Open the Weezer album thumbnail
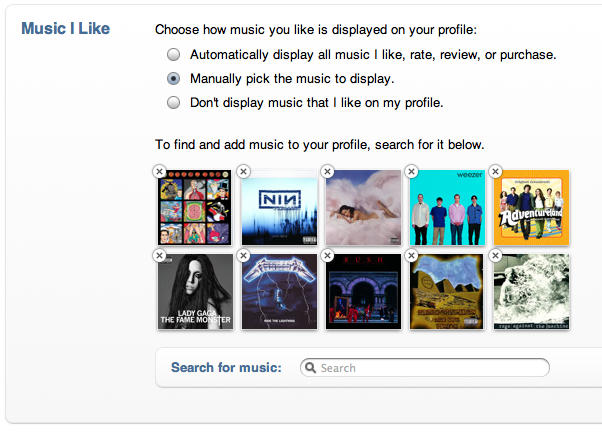Viewport: 602px width, 434px height. pyautogui.click(x=448, y=208)
